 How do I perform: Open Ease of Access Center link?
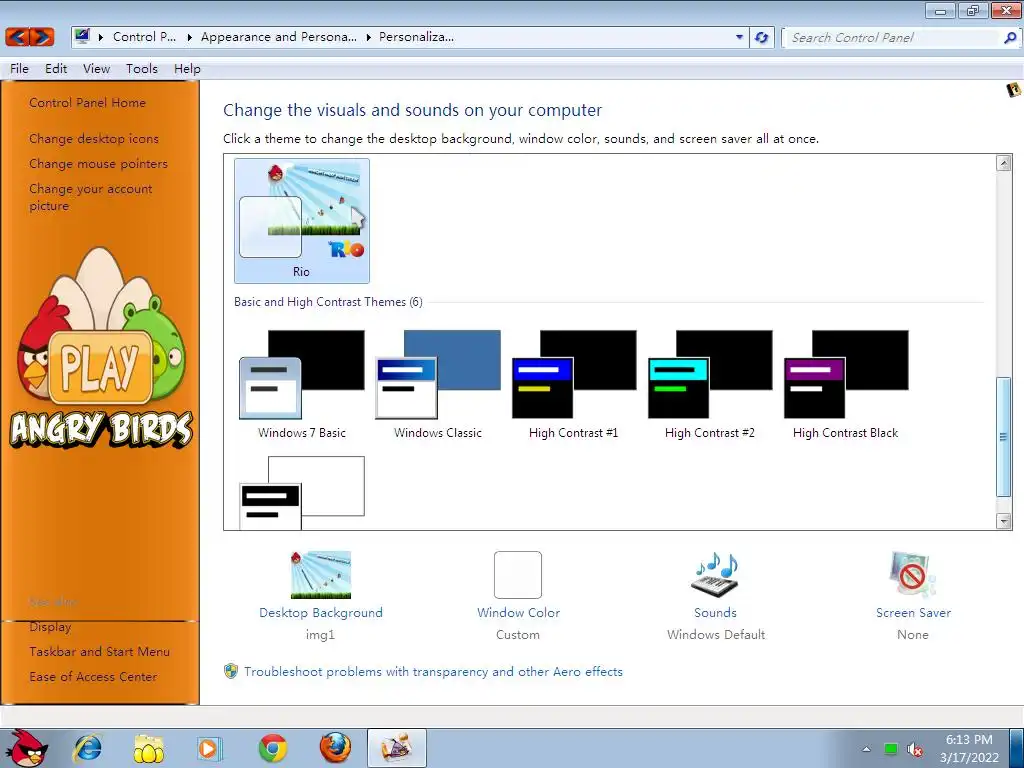93,677
